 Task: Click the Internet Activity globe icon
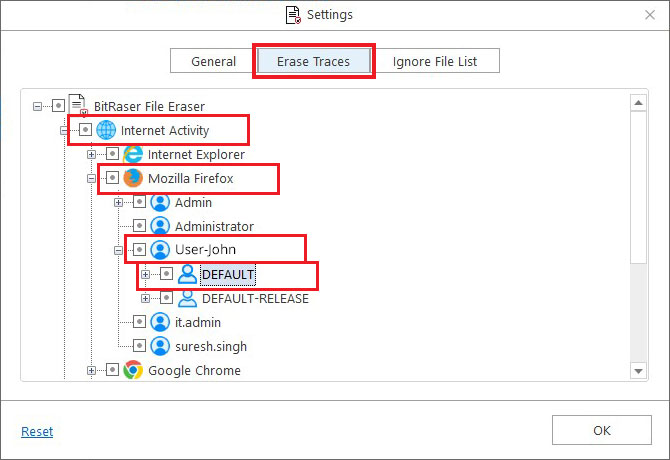(x=106, y=130)
